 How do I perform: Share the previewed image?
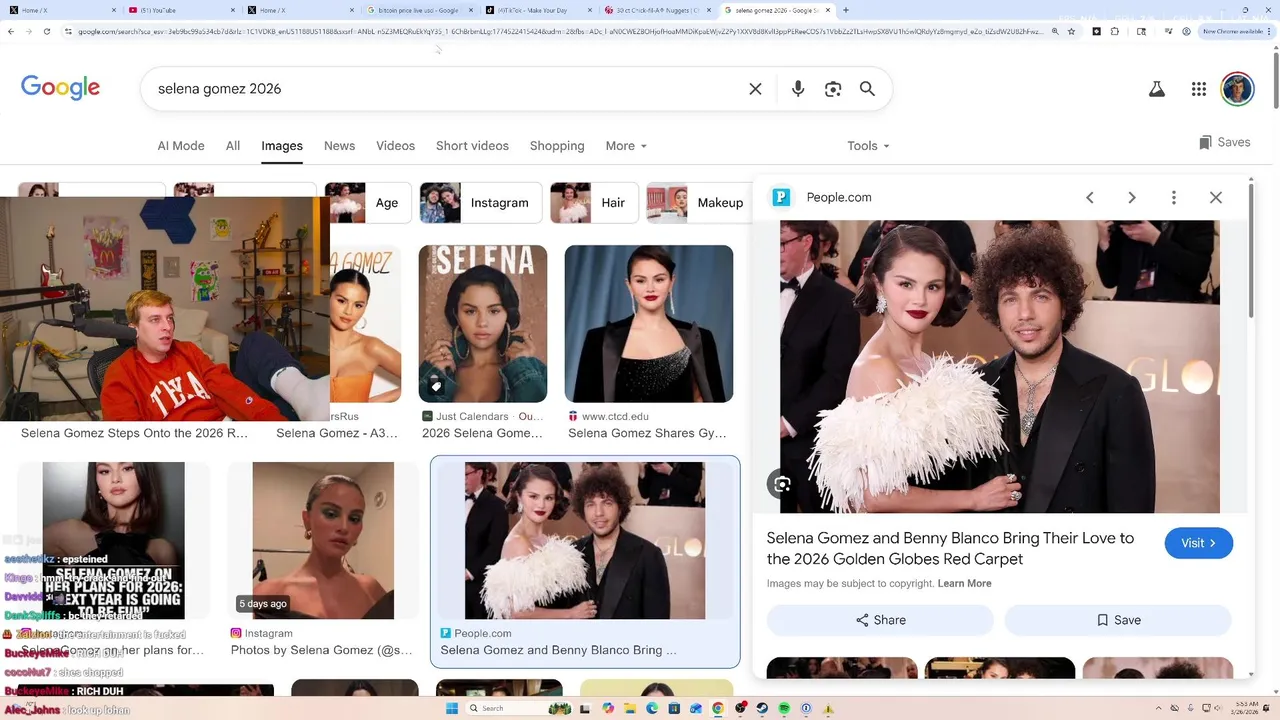[881, 620]
